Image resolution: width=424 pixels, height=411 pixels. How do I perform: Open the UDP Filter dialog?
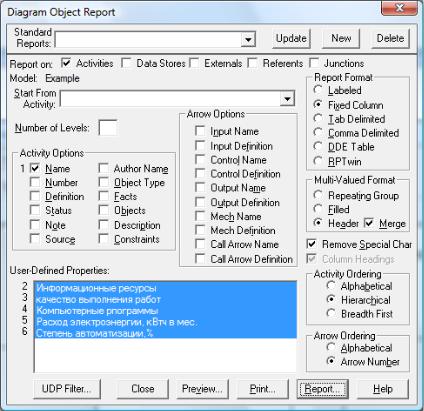(67, 389)
